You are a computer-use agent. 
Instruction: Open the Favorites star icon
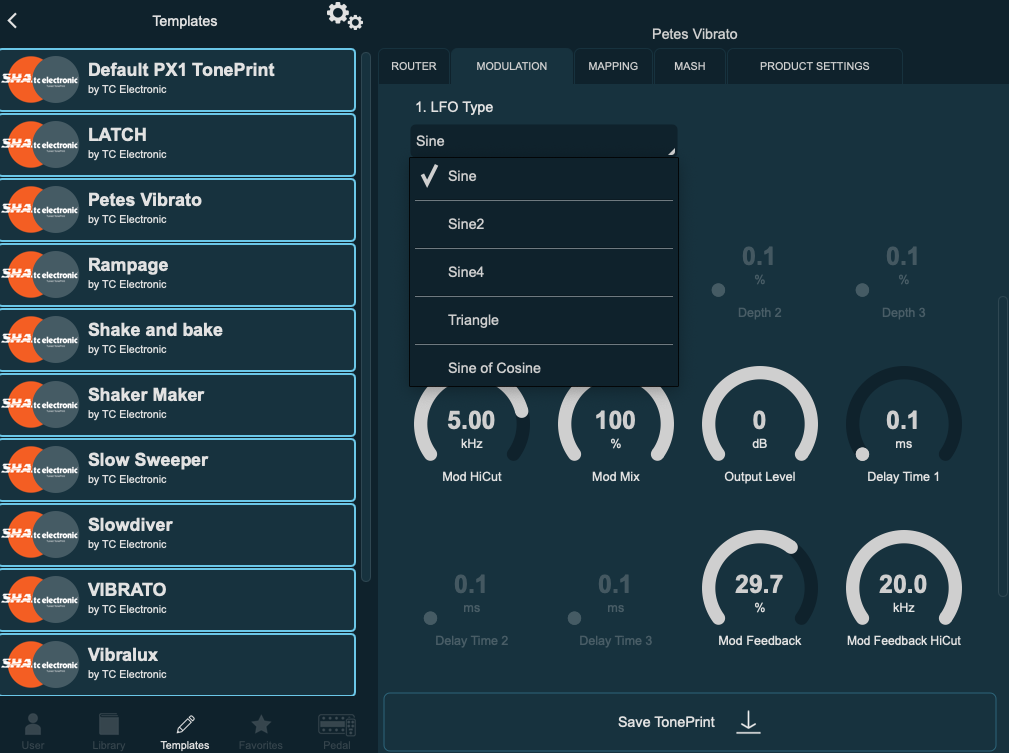coord(261,725)
